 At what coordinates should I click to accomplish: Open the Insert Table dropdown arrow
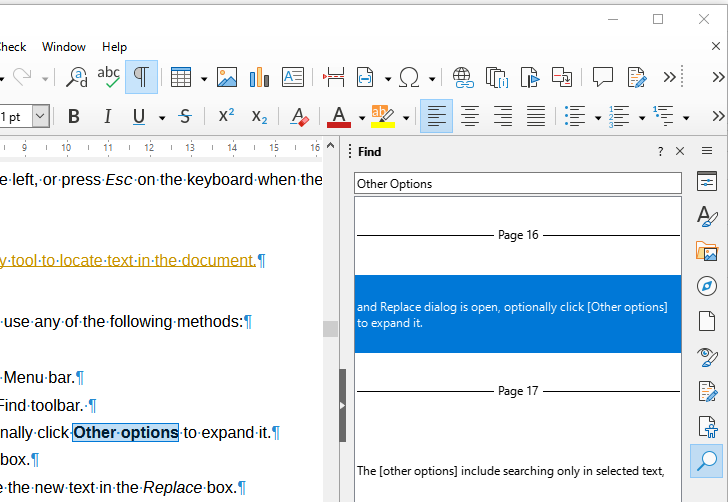pos(204,78)
